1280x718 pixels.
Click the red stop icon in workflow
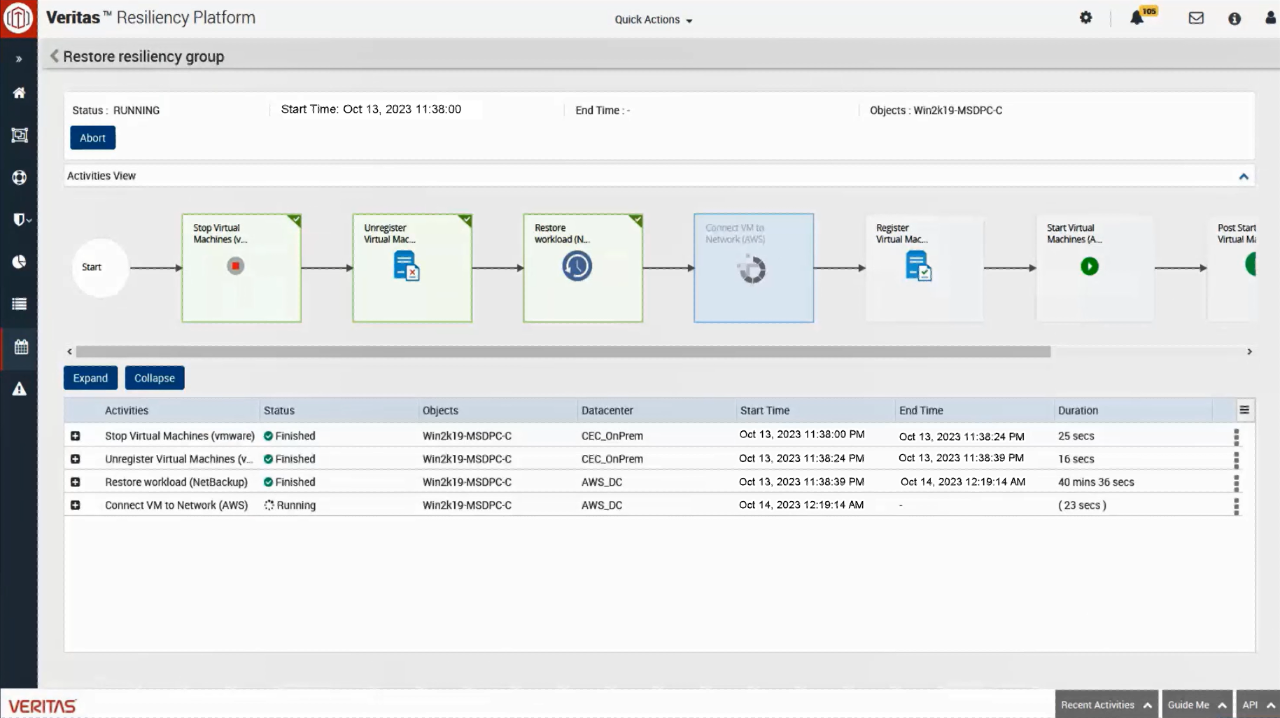pyautogui.click(x=235, y=267)
